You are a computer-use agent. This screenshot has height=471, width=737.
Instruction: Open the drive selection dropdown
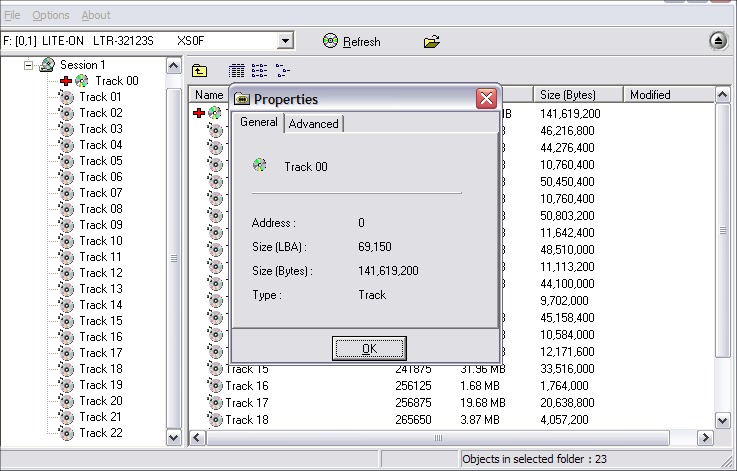(x=285, y=41)
